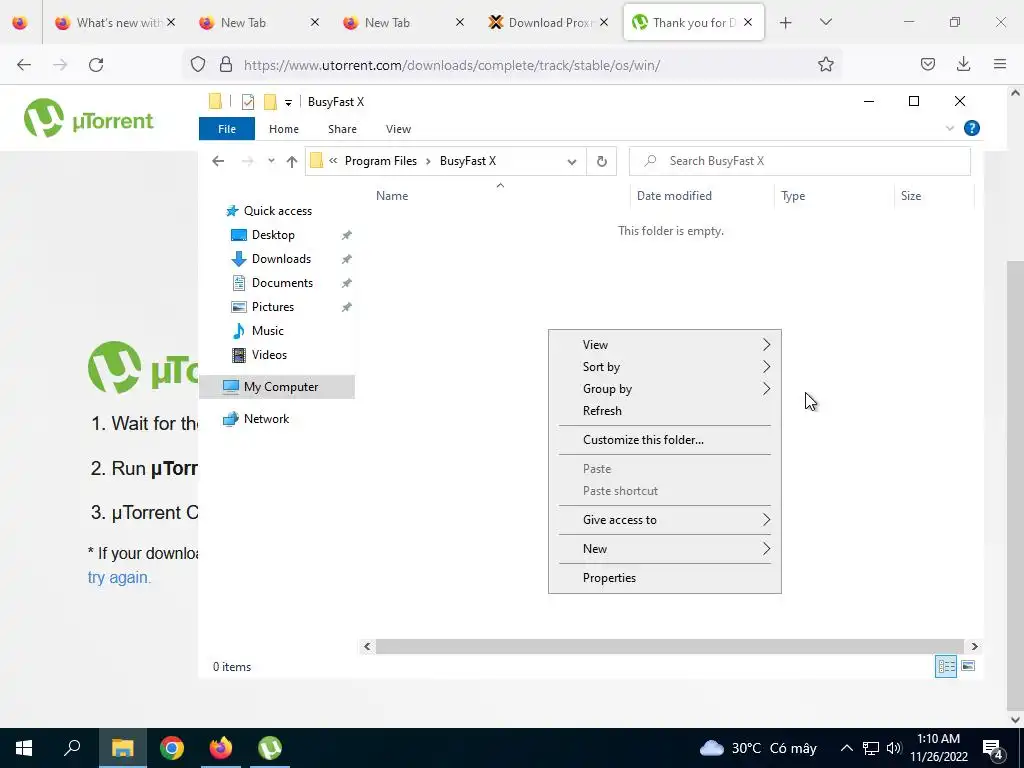Select Network in the navigation pane
This screenshot has height=768, width=1024.
point(266,419)
